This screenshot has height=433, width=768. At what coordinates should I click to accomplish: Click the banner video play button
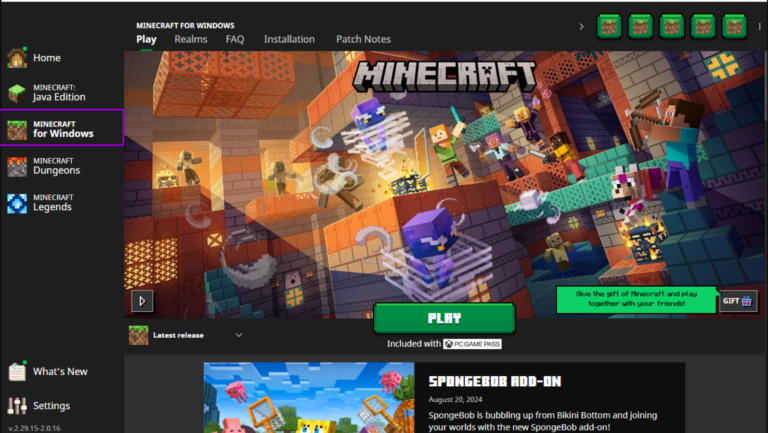[x=142, y=301]
